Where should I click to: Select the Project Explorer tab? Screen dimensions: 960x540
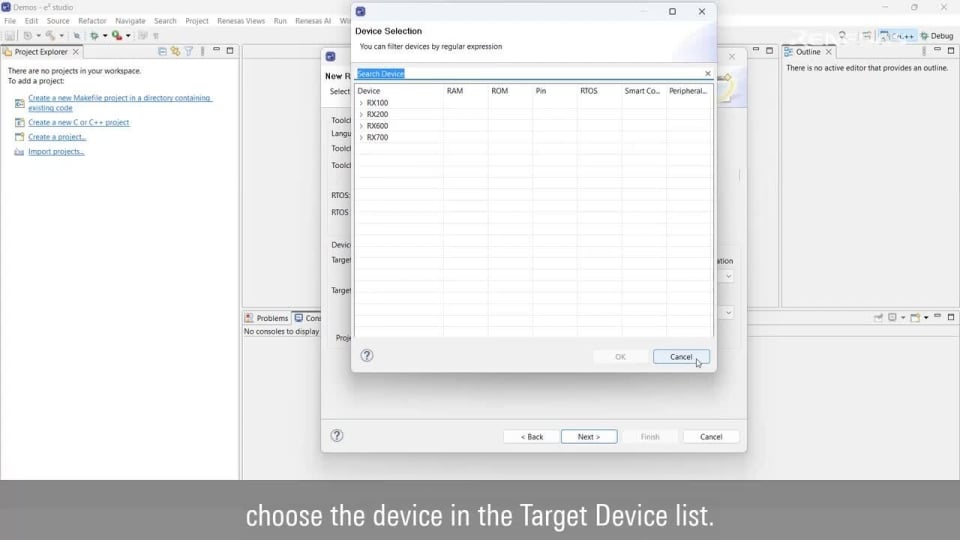tap(40, 52)
